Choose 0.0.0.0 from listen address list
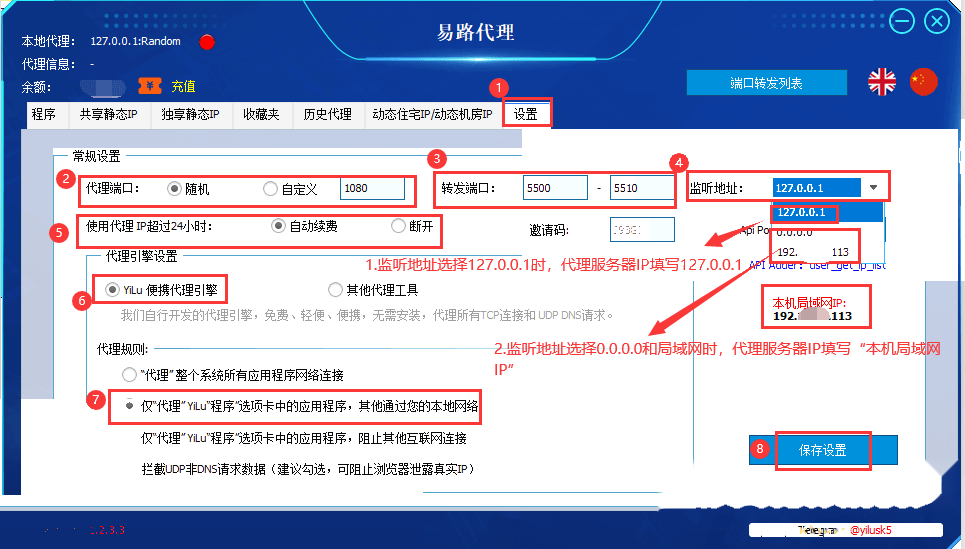This screenshot has height=549, width=965. click(827, 232)
